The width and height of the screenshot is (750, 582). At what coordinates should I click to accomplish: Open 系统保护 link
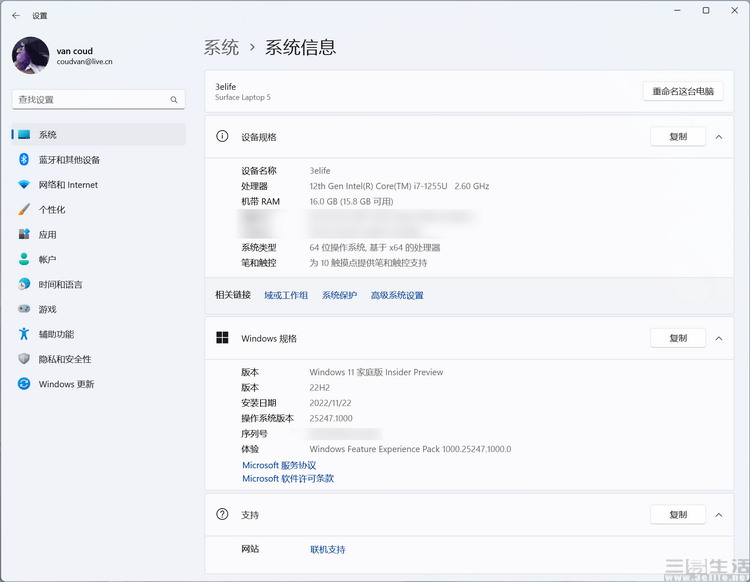[339, 295]
